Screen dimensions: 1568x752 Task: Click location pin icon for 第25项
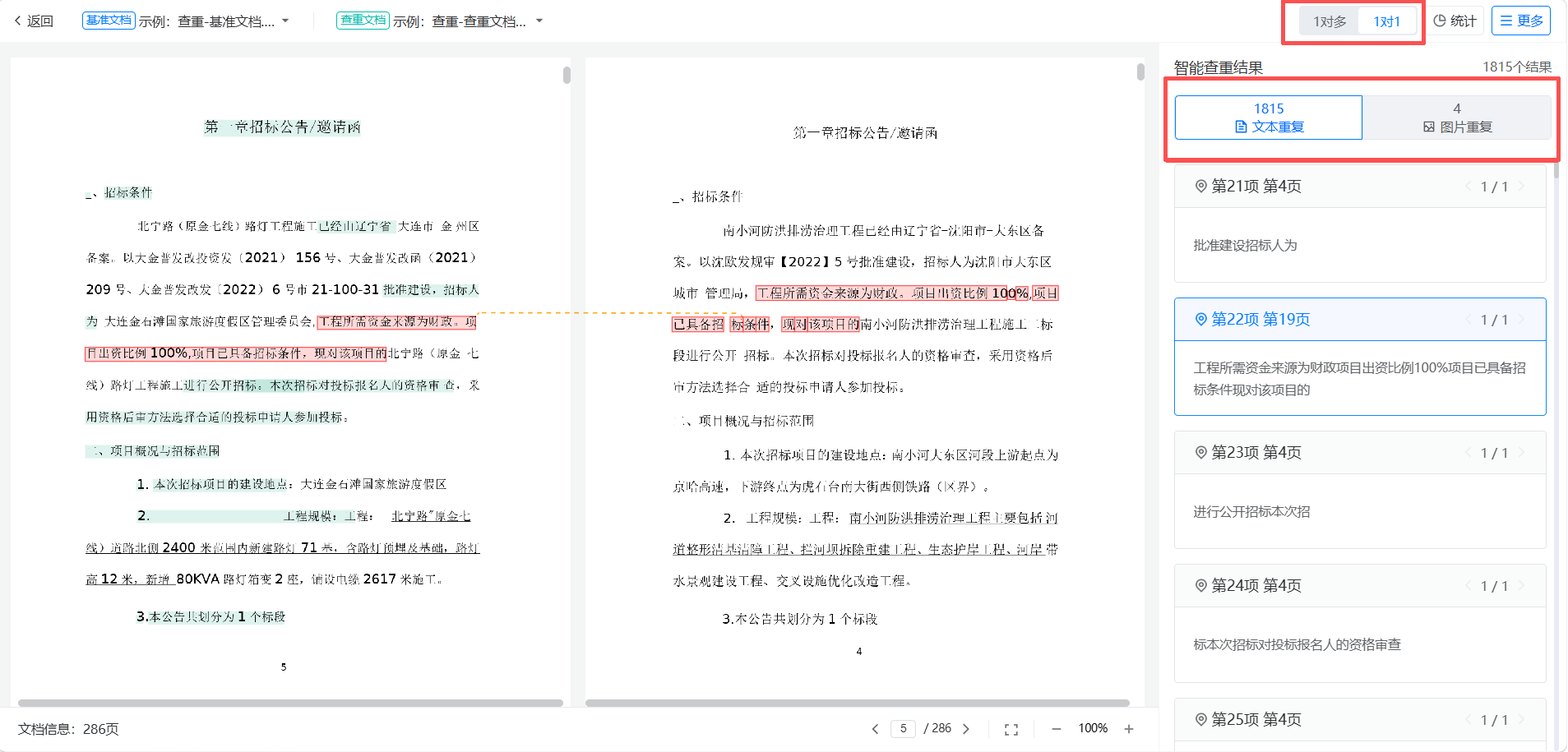point(1200,720)
